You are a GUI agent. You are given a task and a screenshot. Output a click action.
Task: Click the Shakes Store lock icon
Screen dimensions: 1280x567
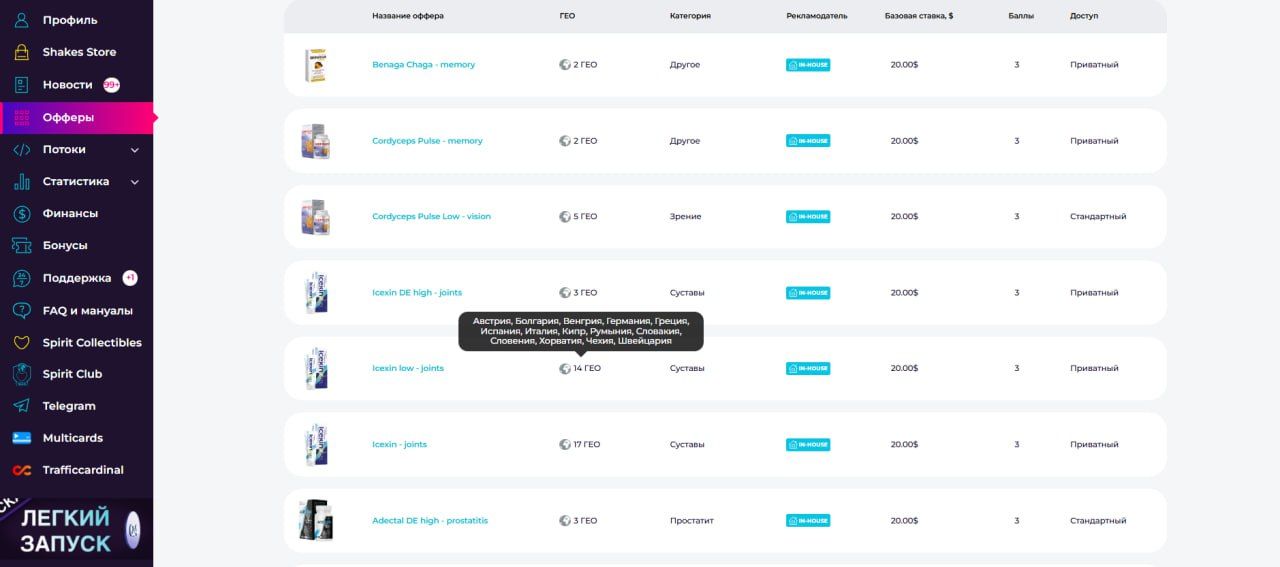click(x=22, y=52)
